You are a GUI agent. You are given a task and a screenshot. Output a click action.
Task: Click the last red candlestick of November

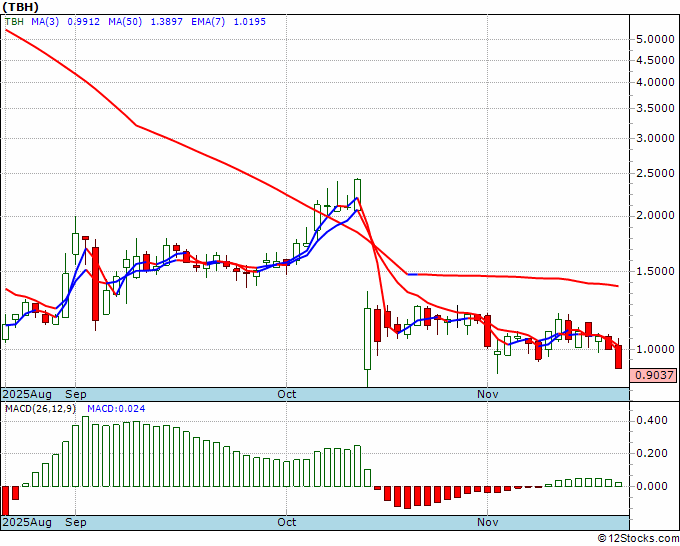tap(618, 357)
